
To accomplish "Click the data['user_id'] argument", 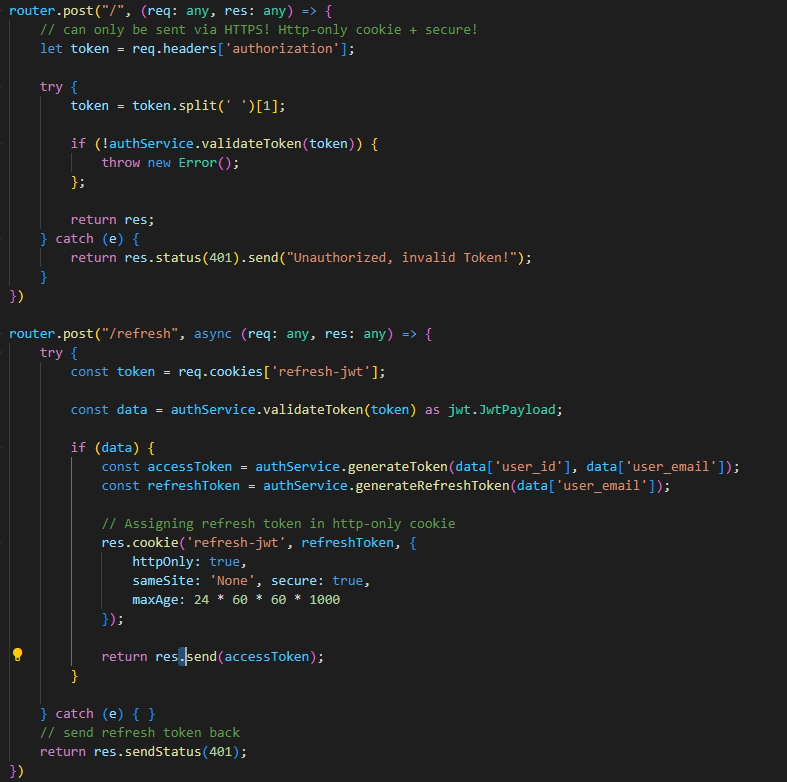I will coord(513,467).
